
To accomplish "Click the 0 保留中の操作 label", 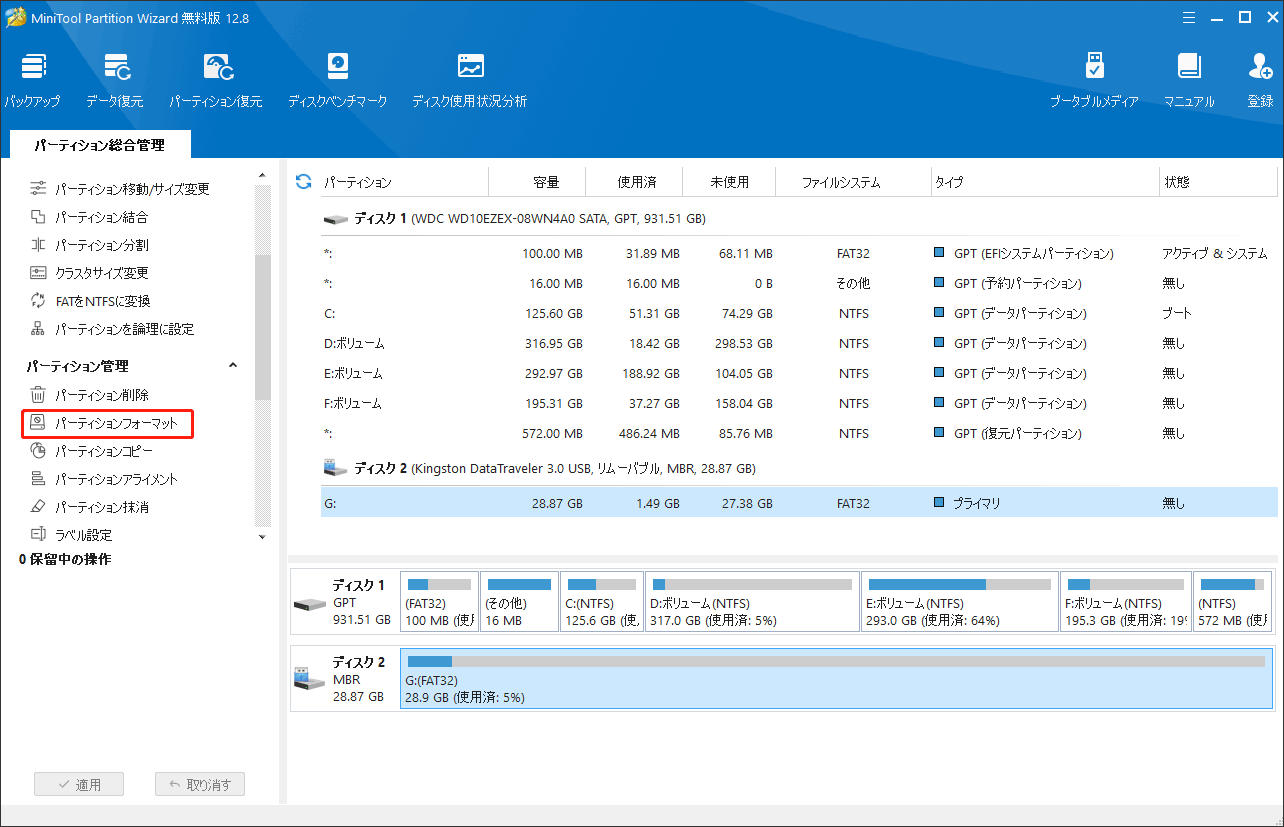I will [x=65, y=559].
